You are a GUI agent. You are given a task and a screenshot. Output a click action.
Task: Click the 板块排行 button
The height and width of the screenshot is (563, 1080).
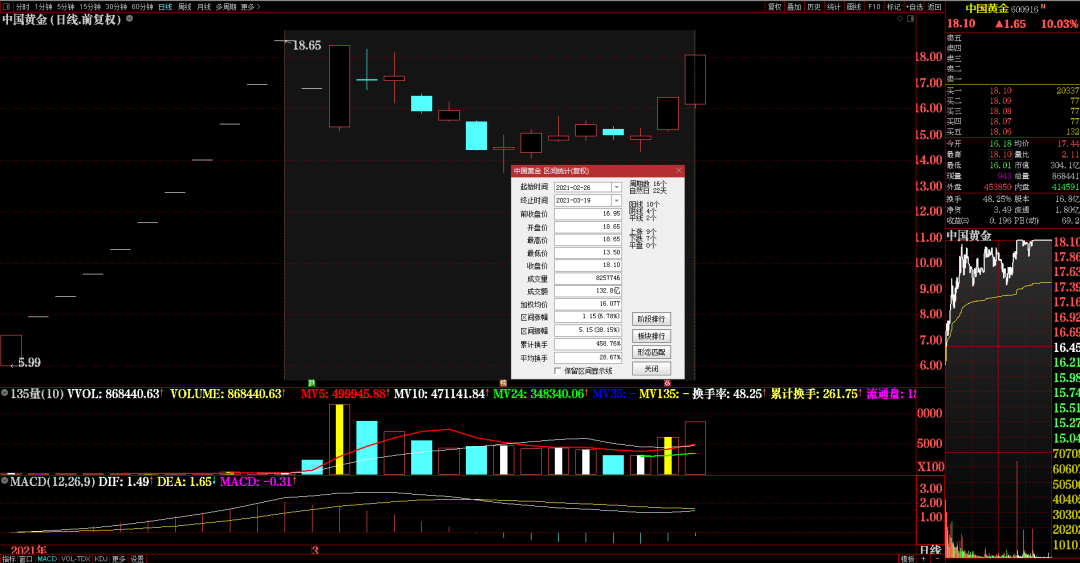click(652, 336)
